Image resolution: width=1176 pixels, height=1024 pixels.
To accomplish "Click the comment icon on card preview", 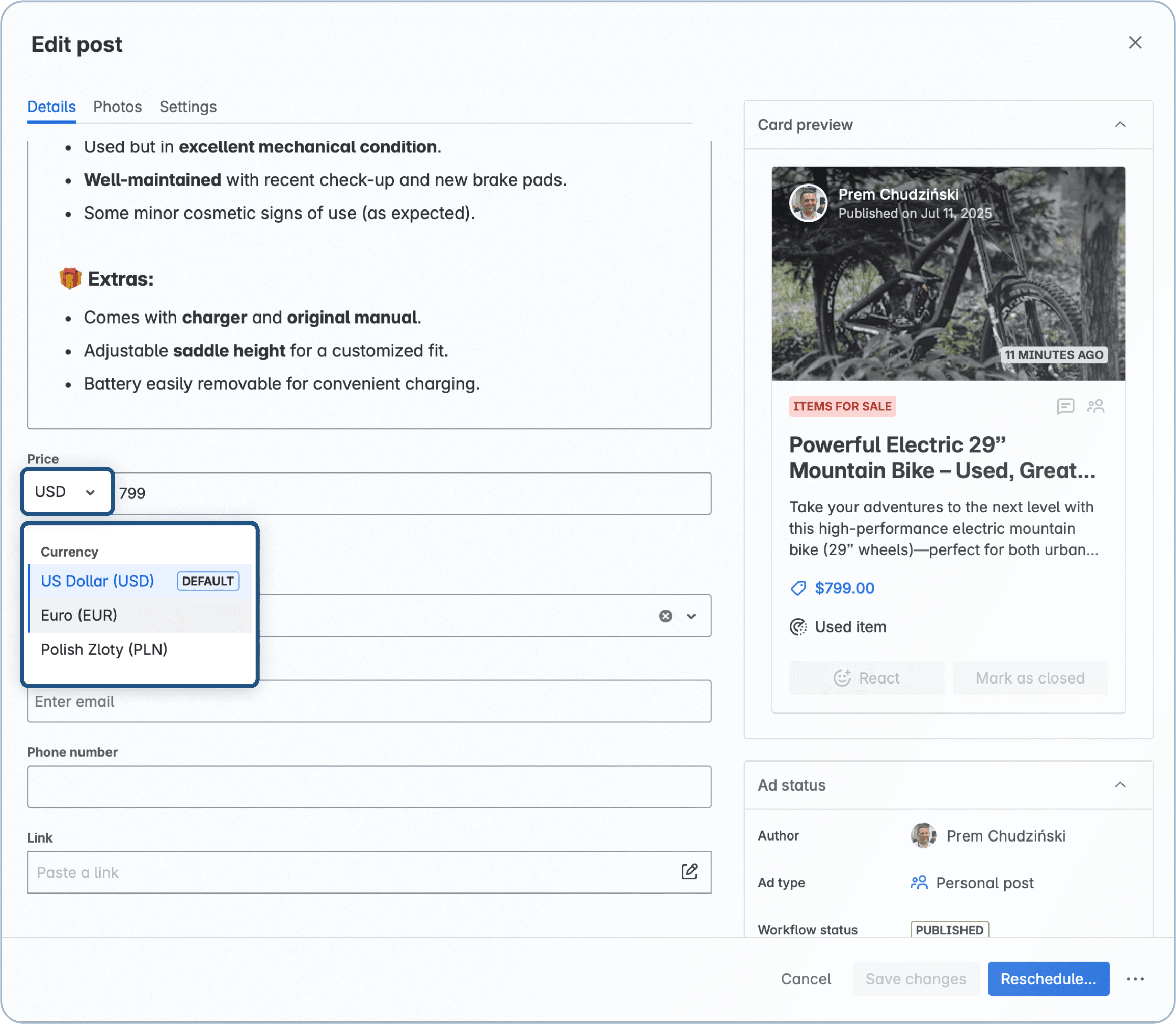I will pos(1065,406).
